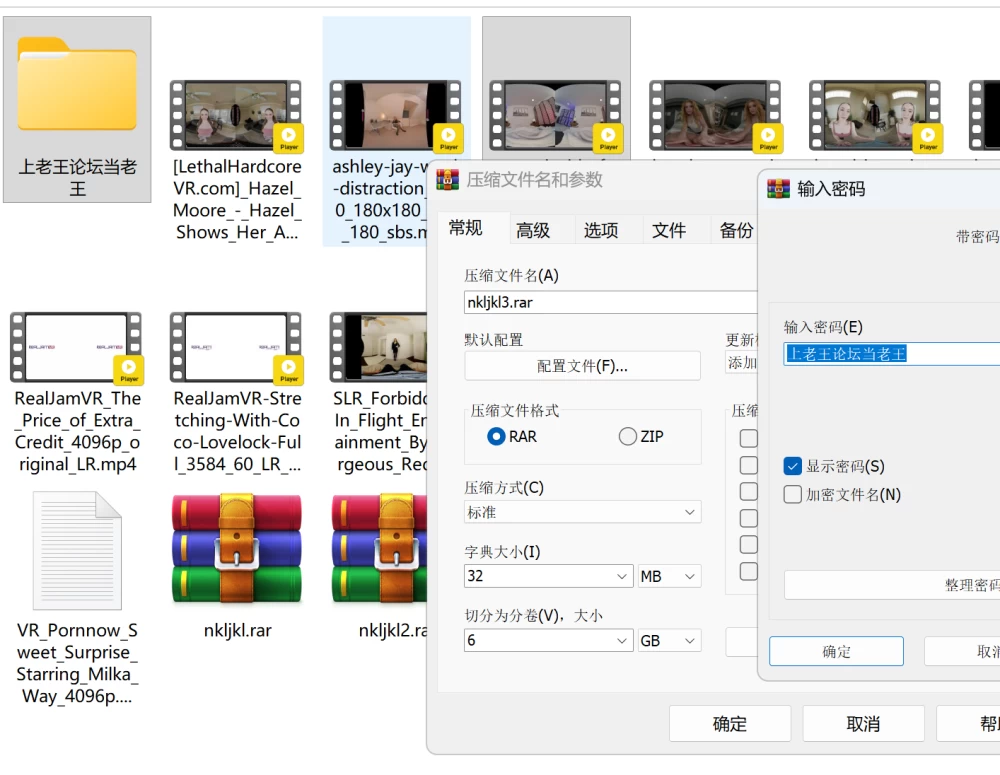Select nkljkl2 archive icon
Viewport: 1000px width, 775px height.
point(379,549)
